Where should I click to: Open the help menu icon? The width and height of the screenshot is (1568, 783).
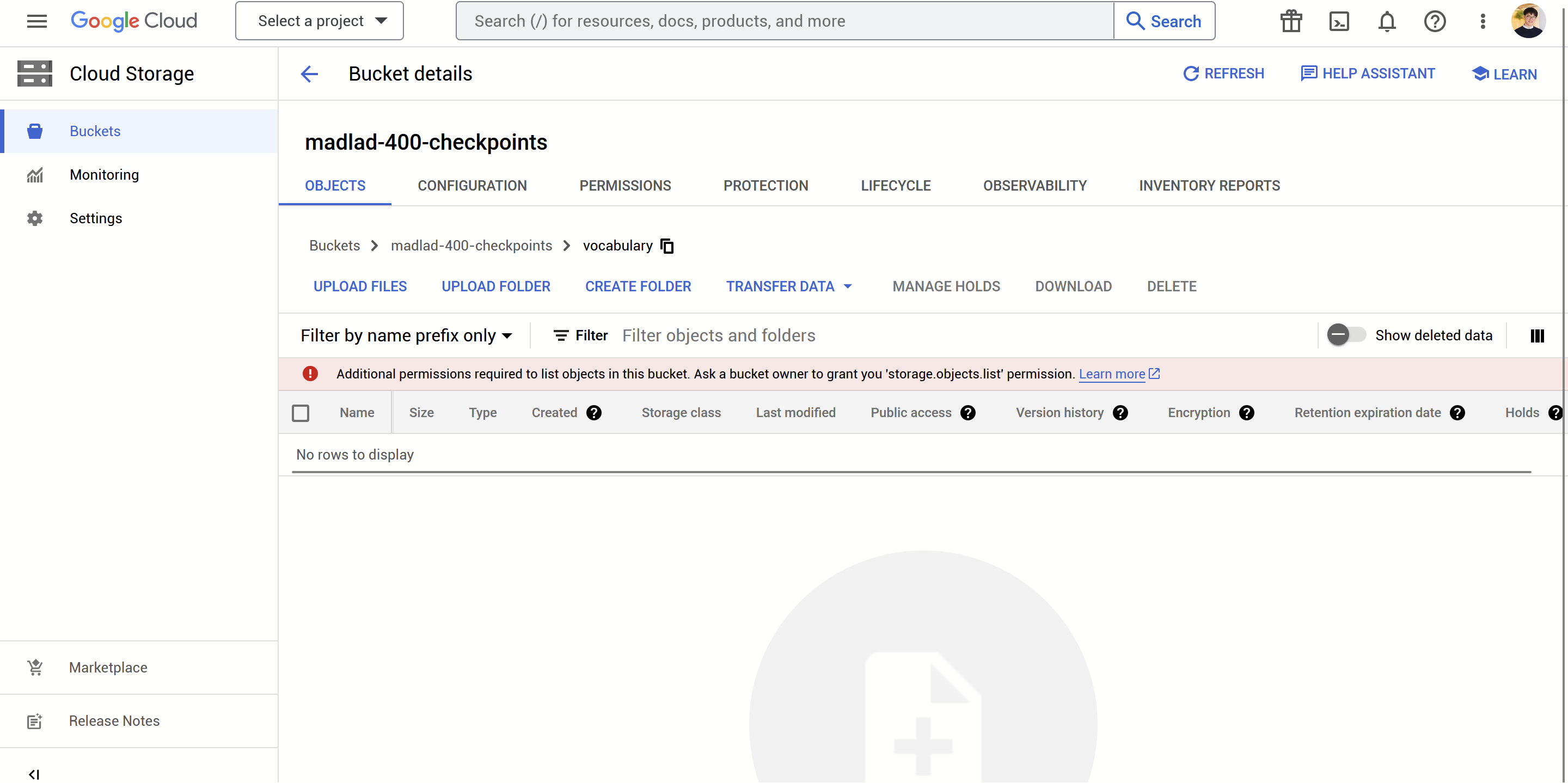(x=1435, y=21)
